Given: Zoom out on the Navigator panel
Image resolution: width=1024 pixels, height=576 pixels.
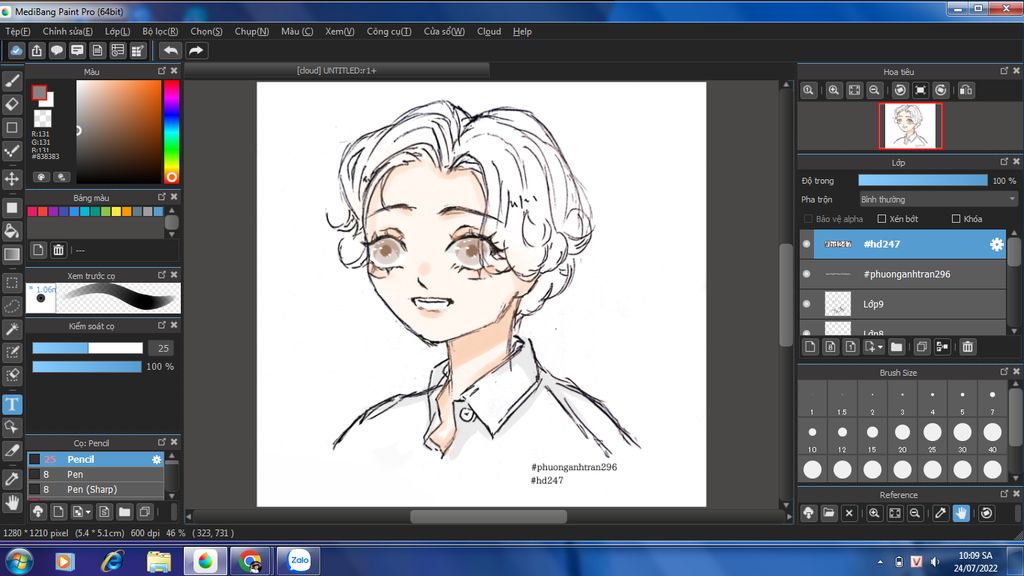Looking at the screenshot, I should pyautogui.click(x=874, y=90).
